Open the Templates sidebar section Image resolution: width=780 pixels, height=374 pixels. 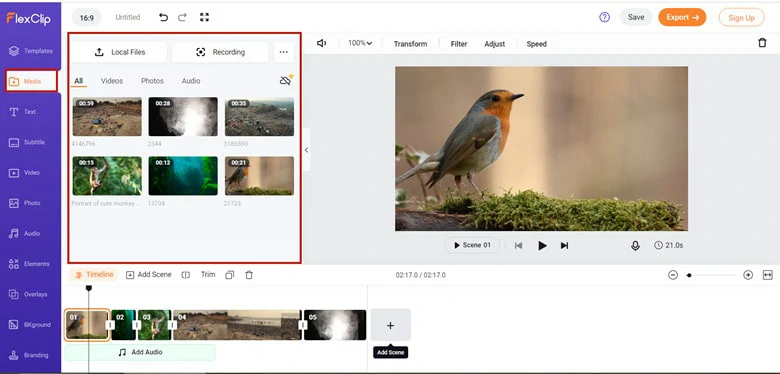[x=30, y=51]
